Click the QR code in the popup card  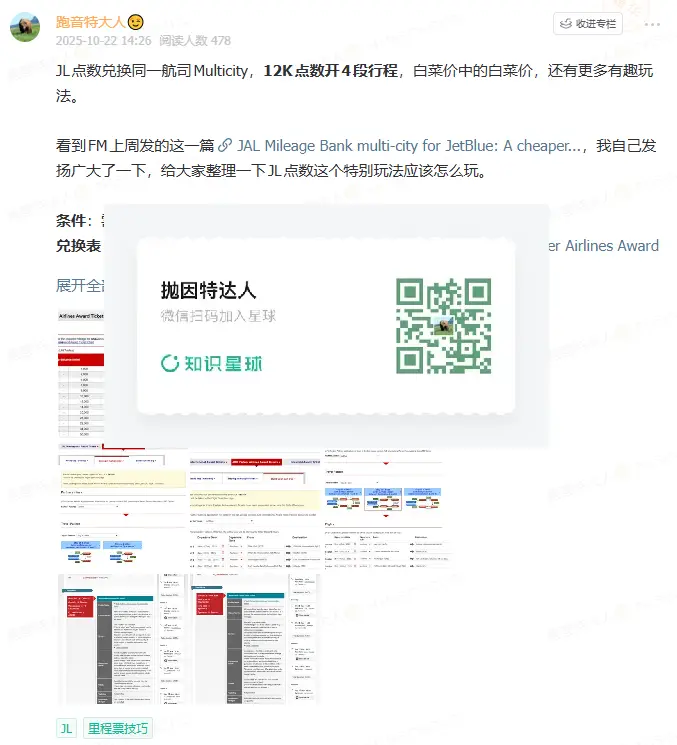pyautogui.click(x=443, y=326)
